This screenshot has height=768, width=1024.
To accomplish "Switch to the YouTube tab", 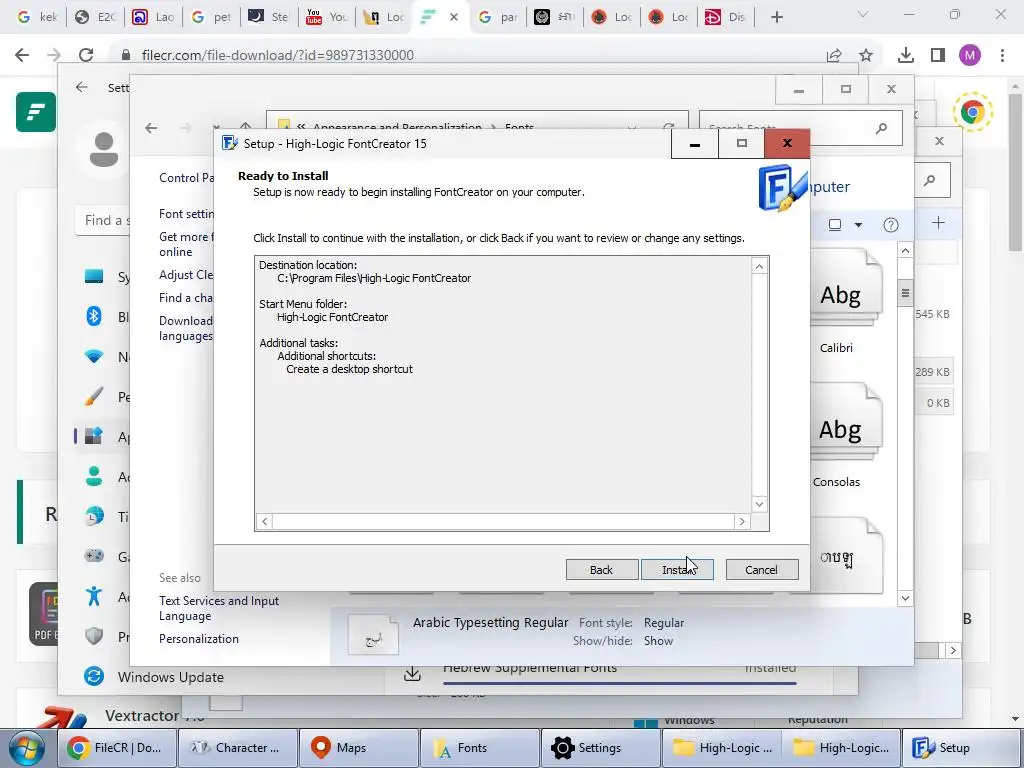I will pos(327,17).
